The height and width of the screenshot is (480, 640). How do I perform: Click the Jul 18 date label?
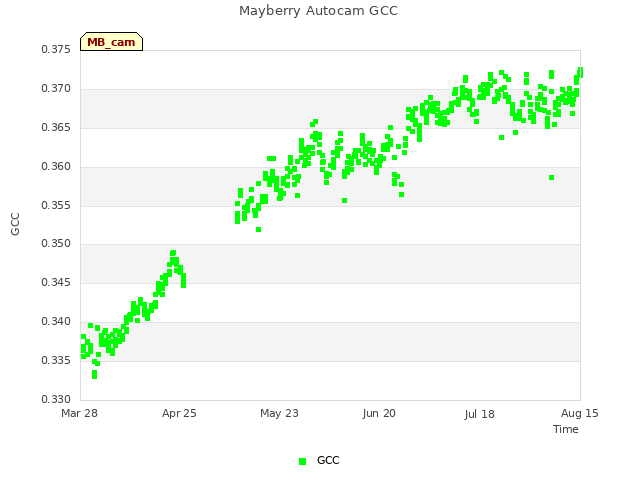click(479, 414)
